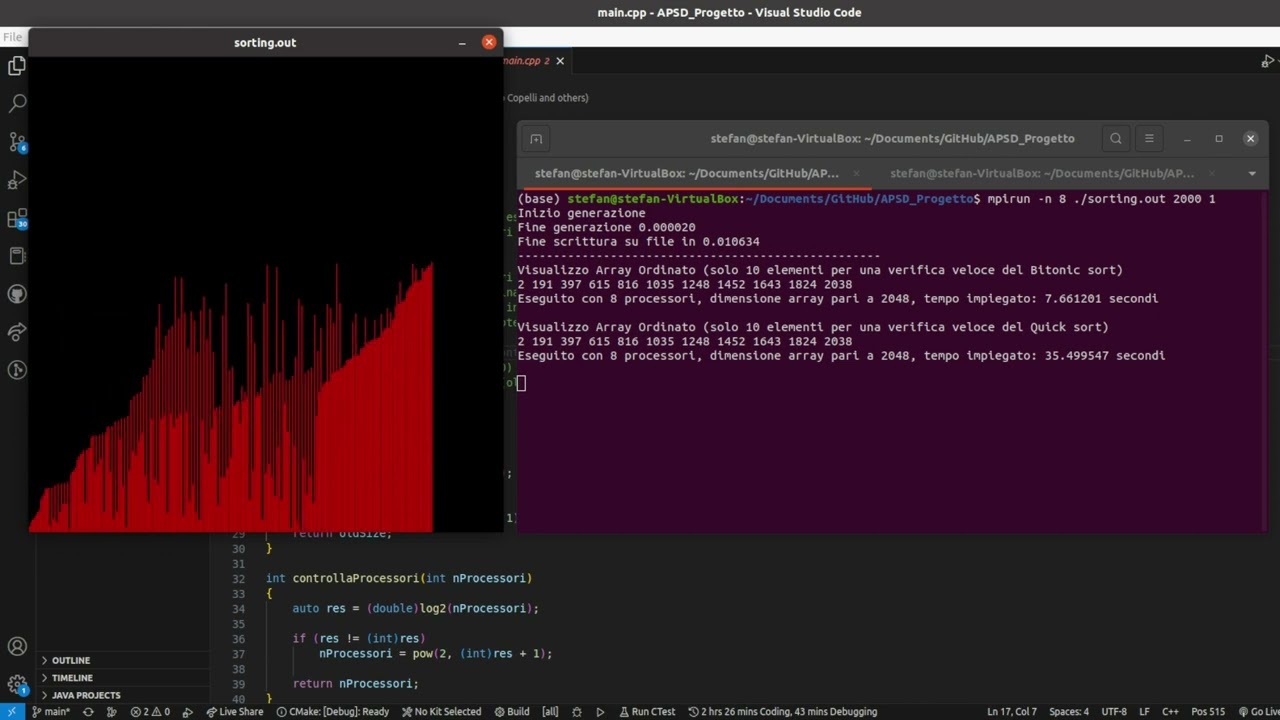Open the GitHub view in activity bar
1280x720 pixels.
[17, 294]
